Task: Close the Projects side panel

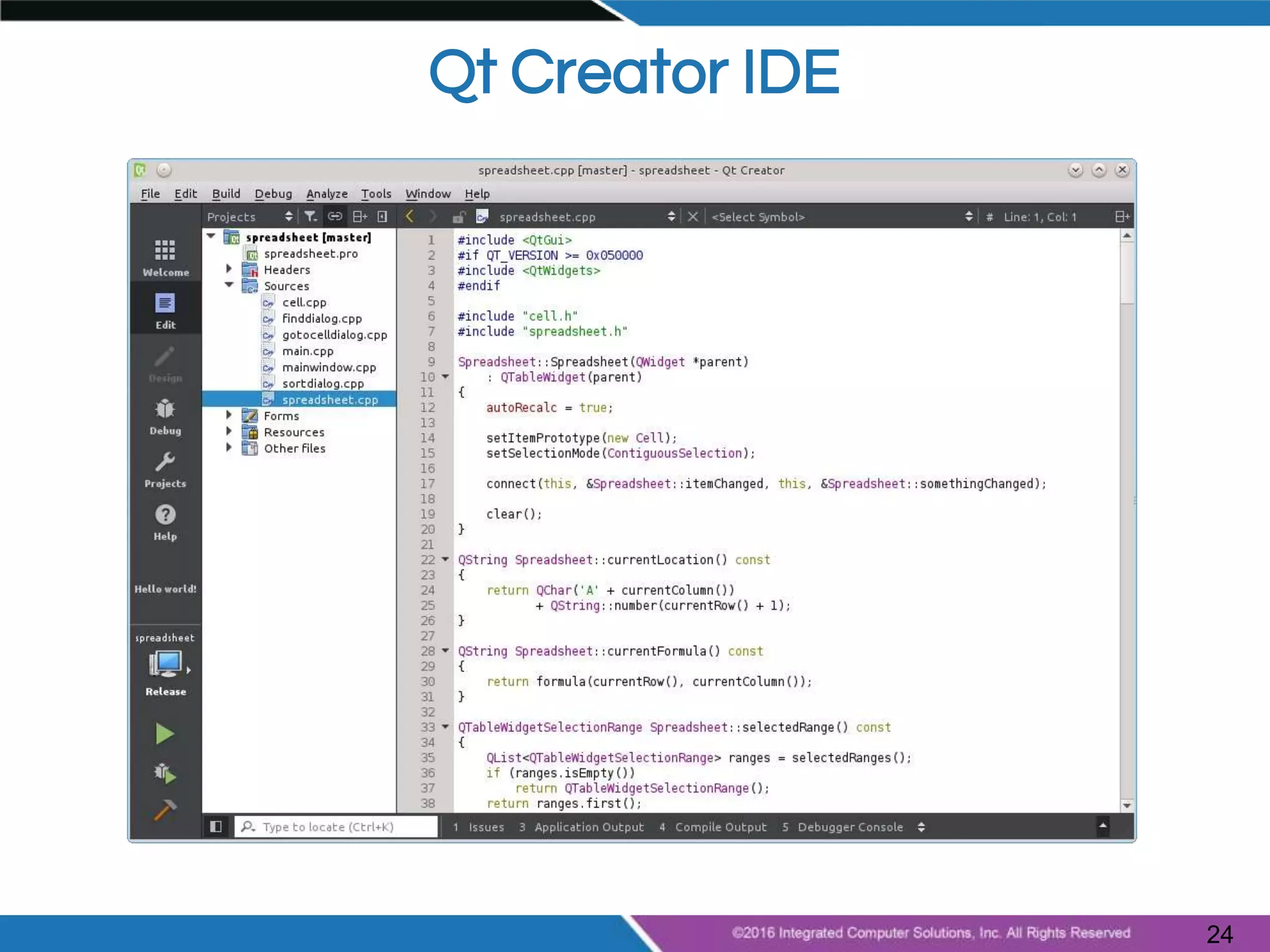Action: click(x=383, y=216)
